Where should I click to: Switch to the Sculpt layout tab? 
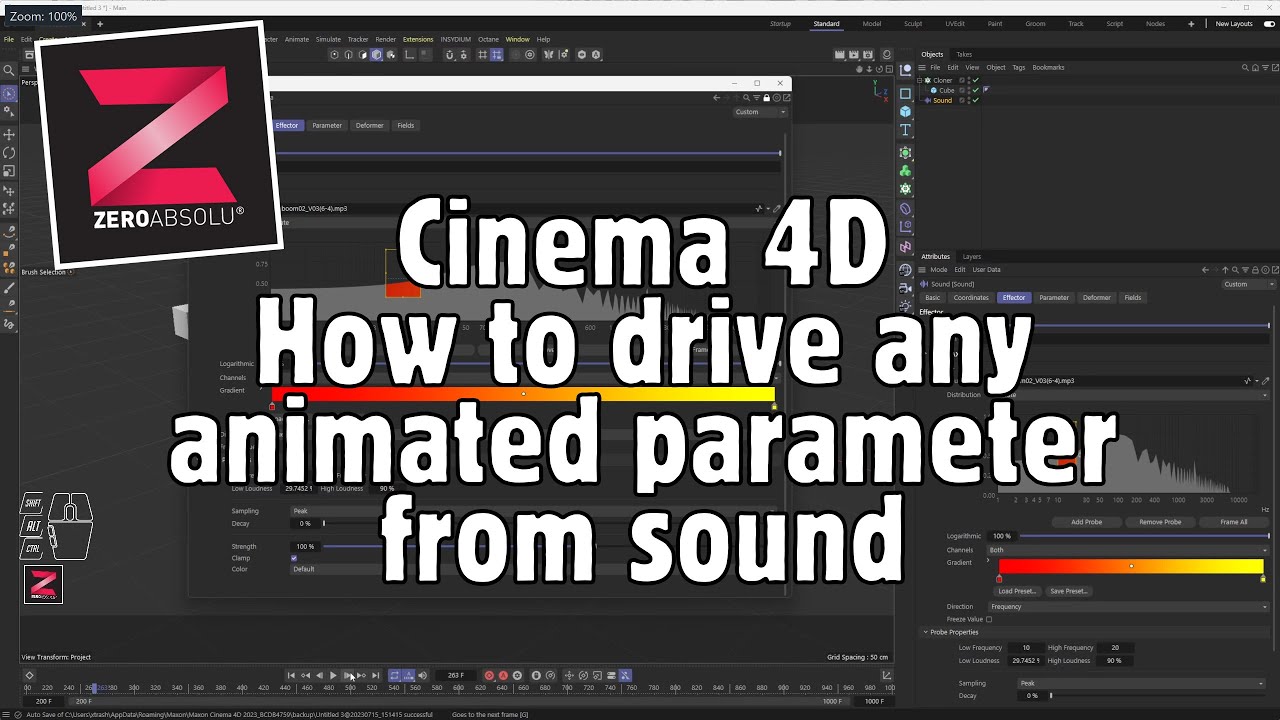point(913,24)
